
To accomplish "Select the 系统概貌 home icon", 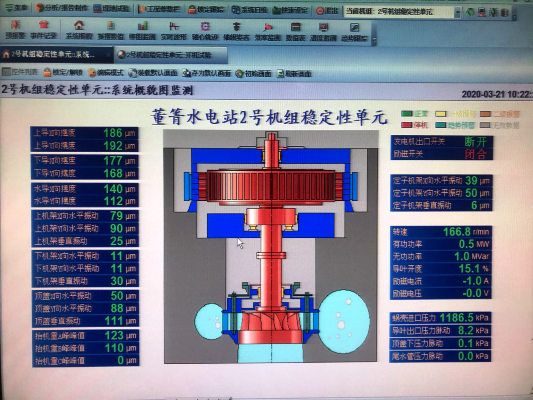I will tap(79, 30).
